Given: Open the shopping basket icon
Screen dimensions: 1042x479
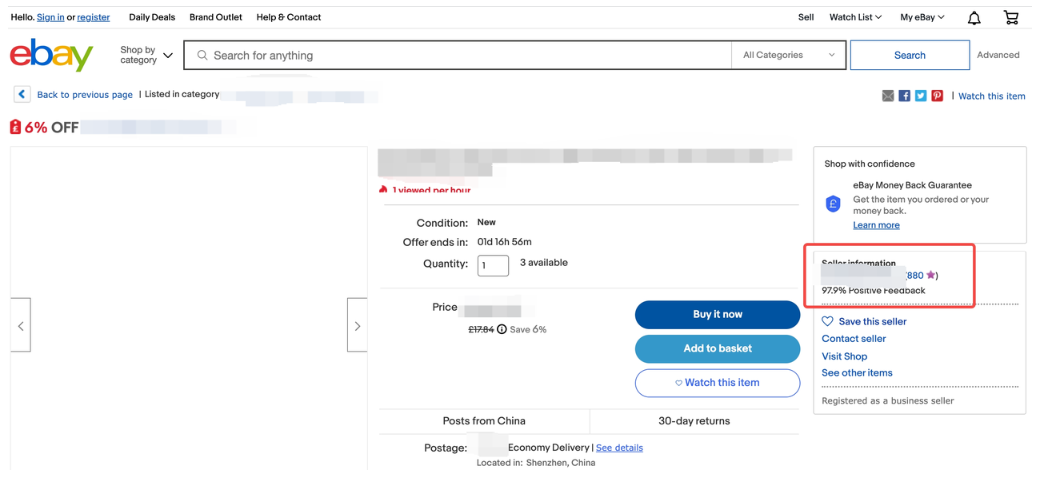Looking at the screenshot, I should point(1011,18).
